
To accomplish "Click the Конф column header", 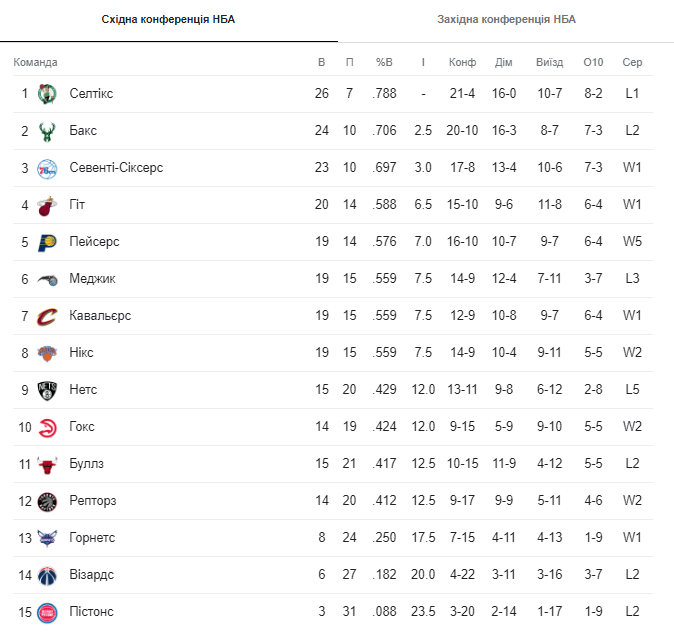I will click(x=462, y=62).
